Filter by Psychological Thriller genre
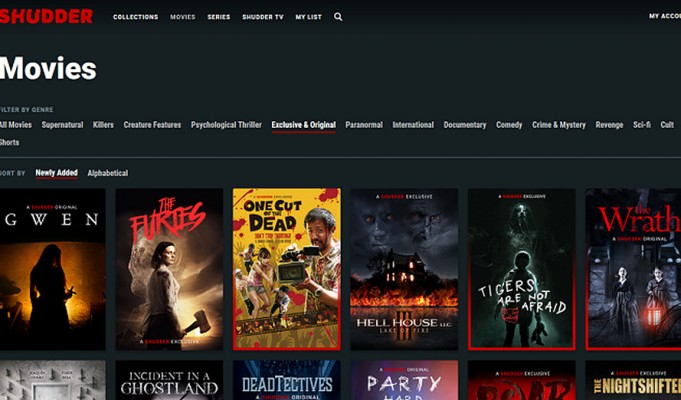Image resolution: width=681 pixels, height=400 pixels. pyautogui.click(x=226, y=125)
